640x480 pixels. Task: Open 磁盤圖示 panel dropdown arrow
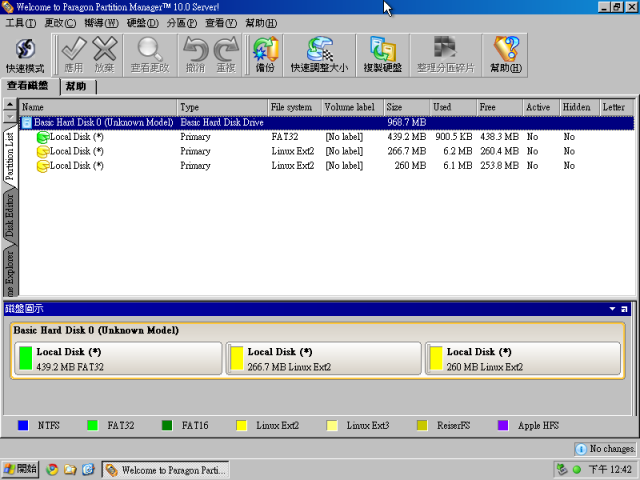612,309
